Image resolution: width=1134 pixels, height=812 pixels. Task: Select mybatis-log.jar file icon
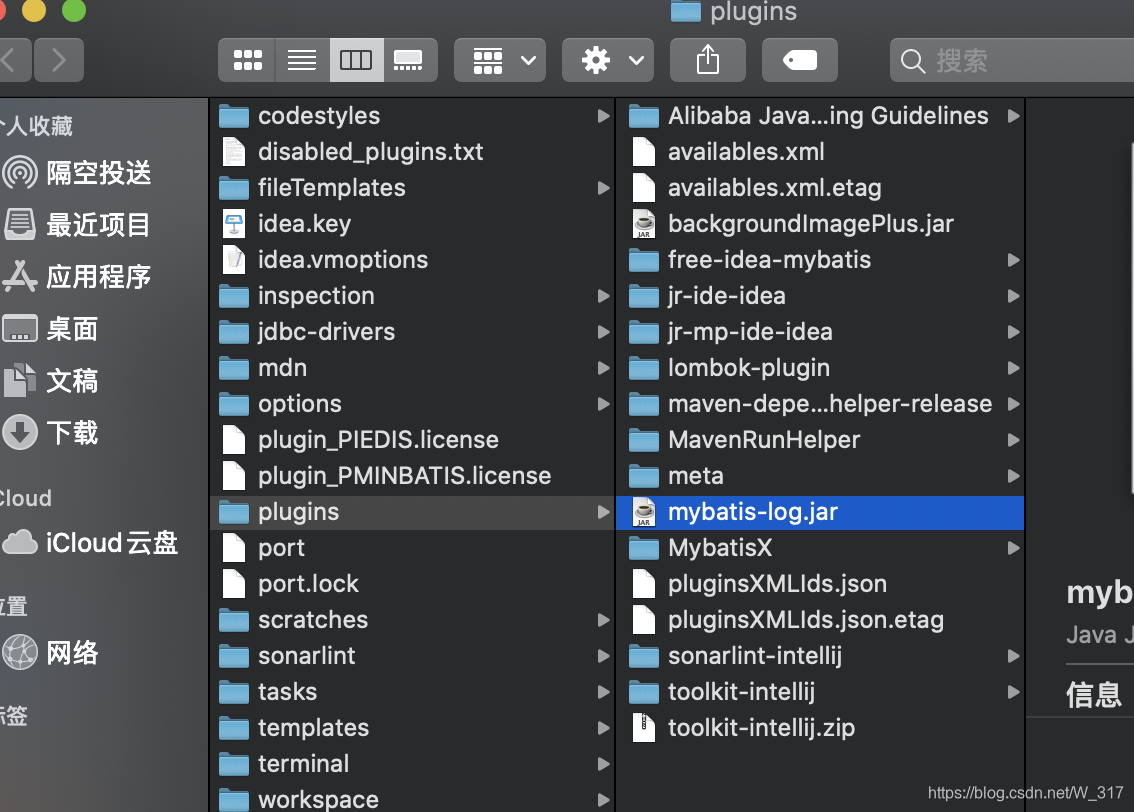pos(644,512)
